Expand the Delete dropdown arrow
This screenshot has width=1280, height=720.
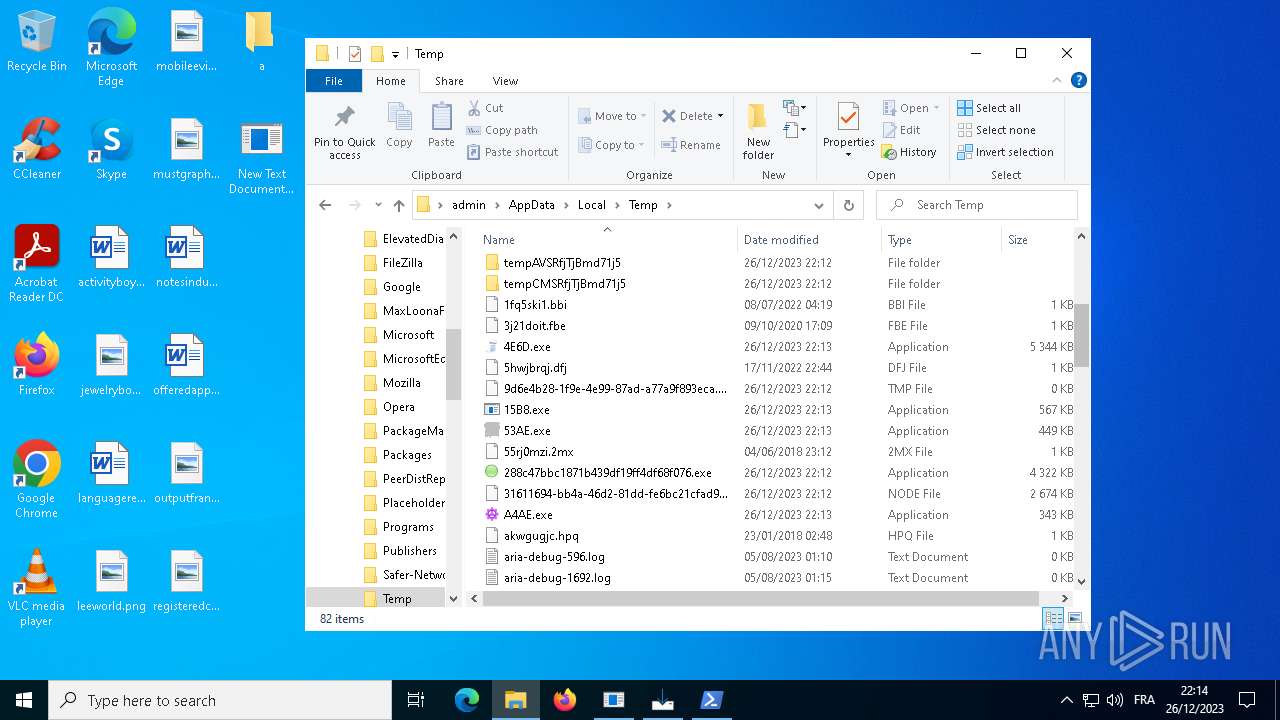click(720, 116)
